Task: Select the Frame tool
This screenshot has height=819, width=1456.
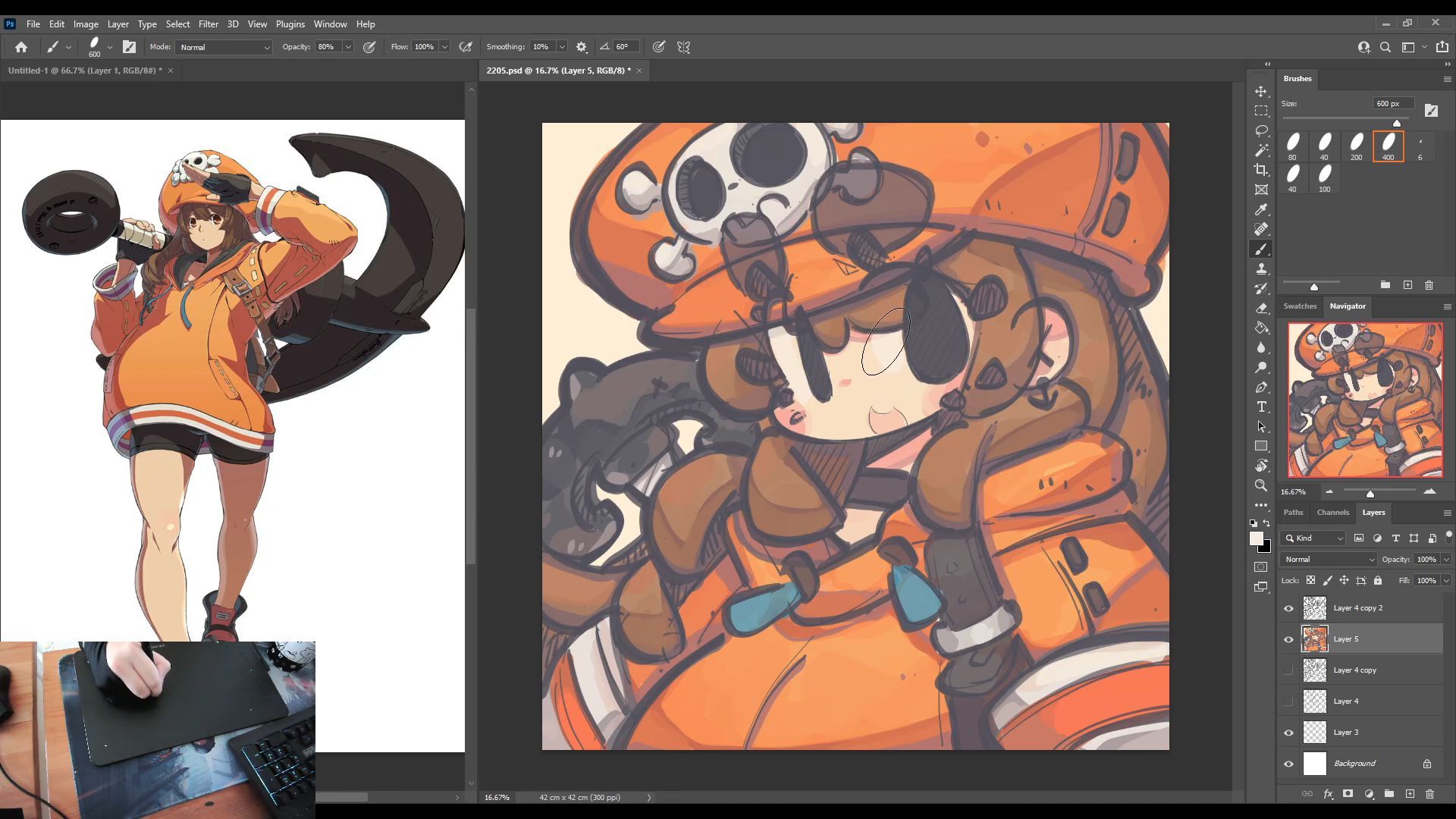Action: [1261, 190]
